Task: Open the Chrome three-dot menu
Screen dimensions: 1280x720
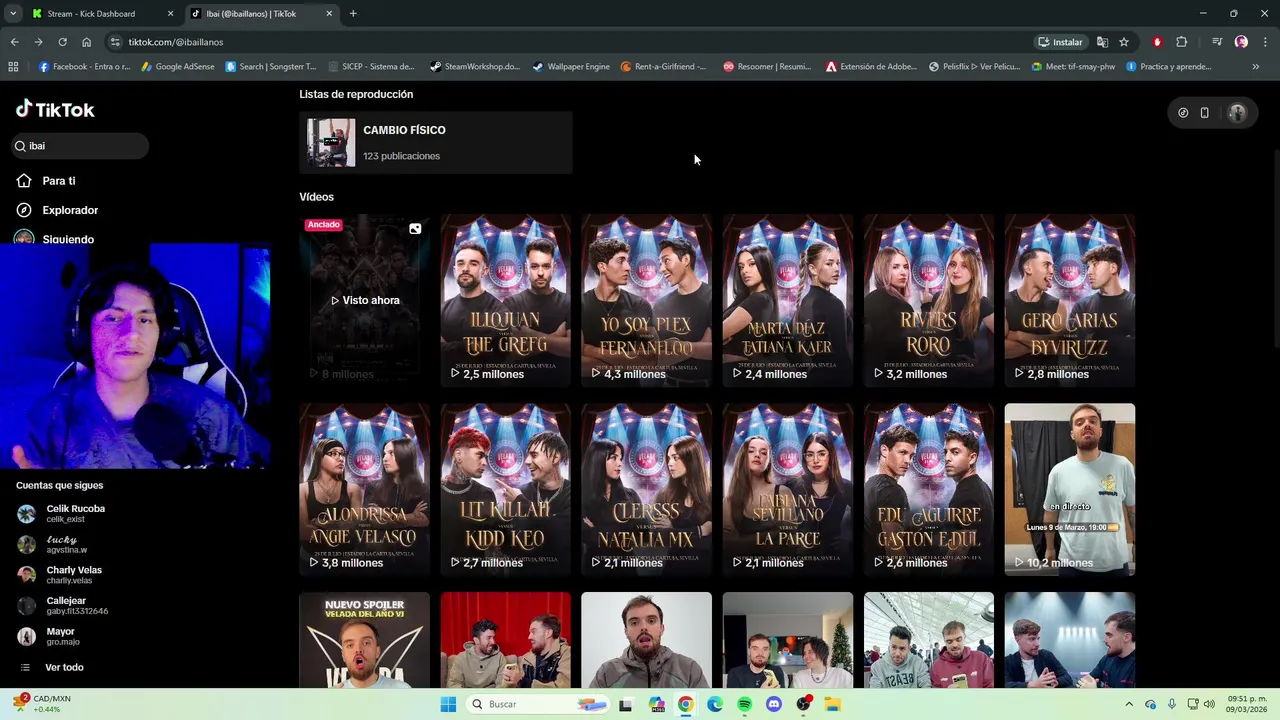Action: (x=1264, y=42)
